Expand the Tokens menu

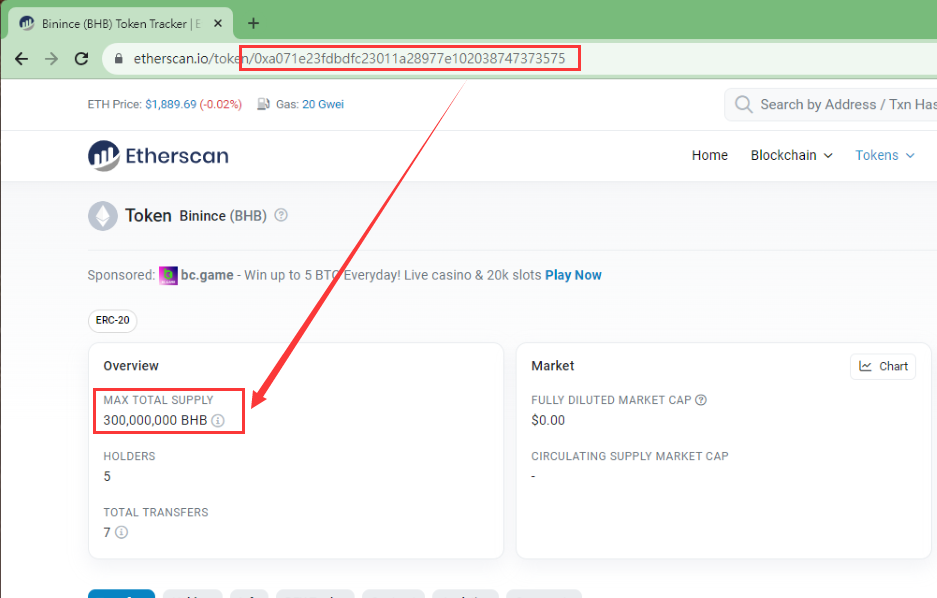click(884, 155)
